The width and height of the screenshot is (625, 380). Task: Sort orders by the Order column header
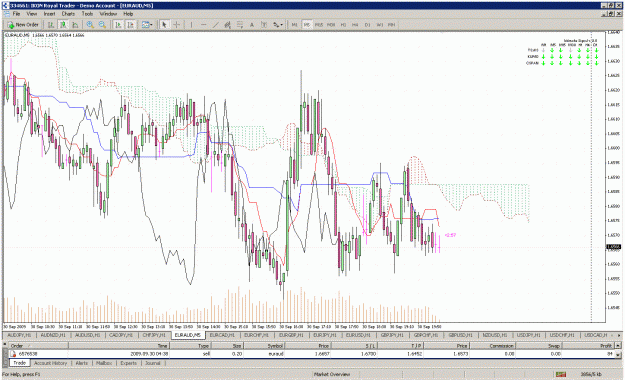pos(38,346)
